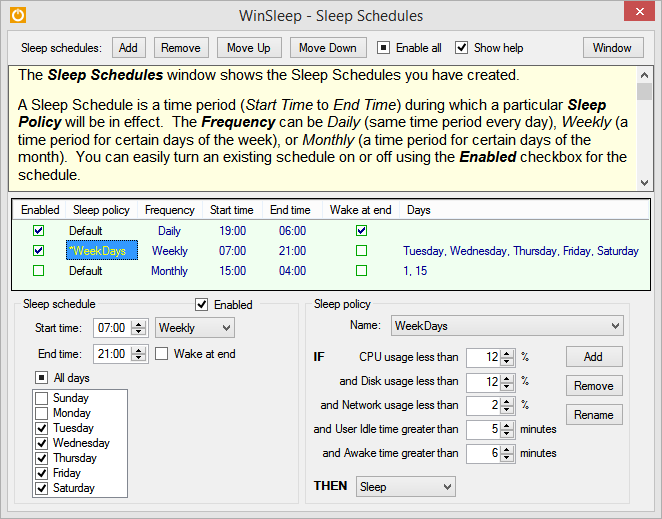
Task: Toggle Enabled for the Daily schedule row
Action: tap(38, 231)
